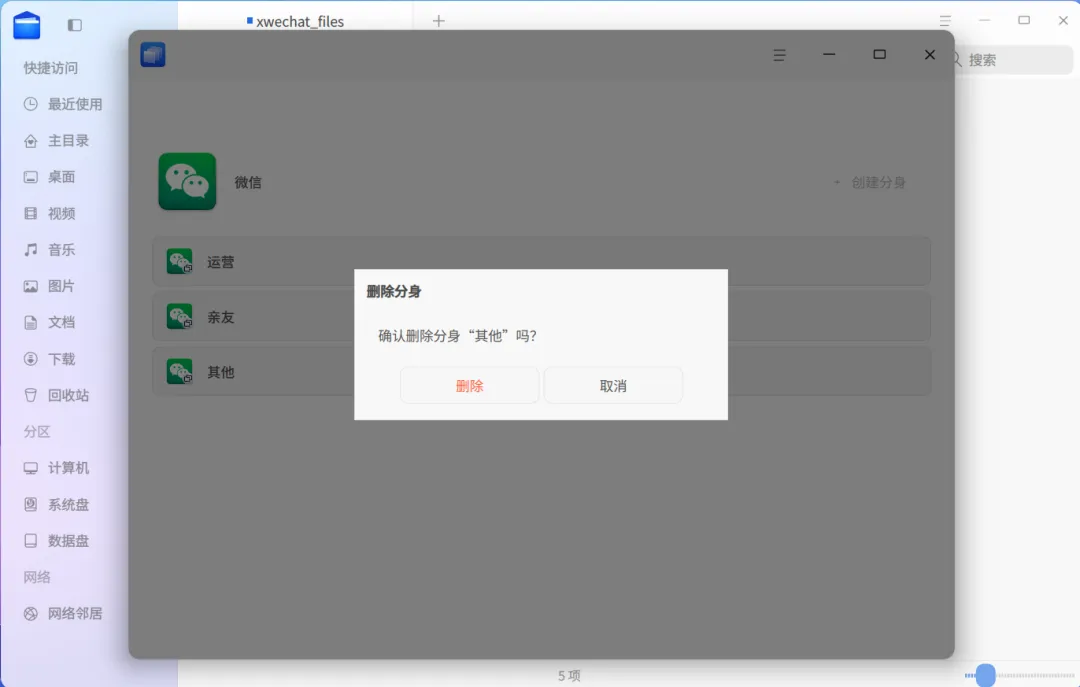Open 网络邻居 in the sidebar

63,613
